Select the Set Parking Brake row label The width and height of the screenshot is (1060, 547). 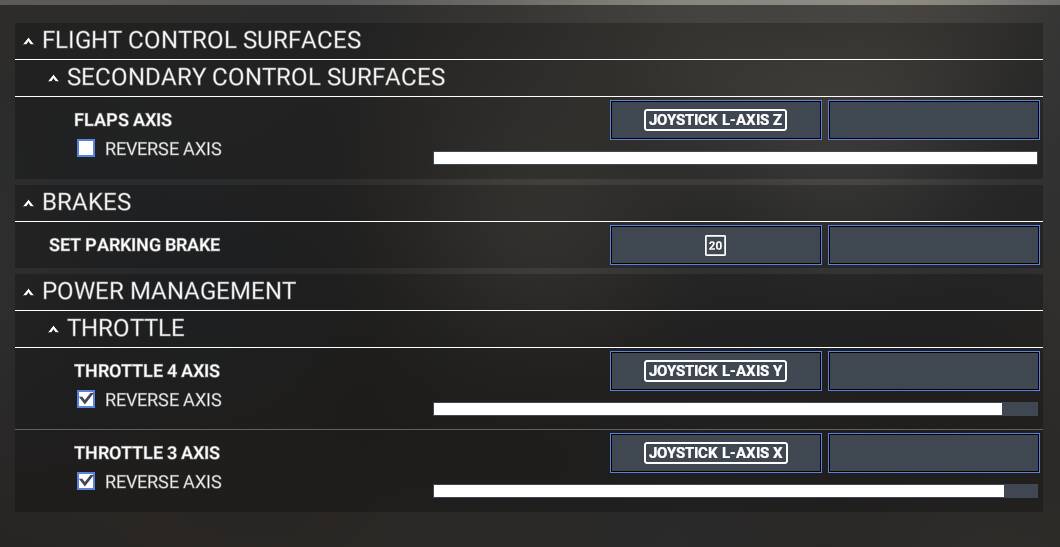(134, 245)
